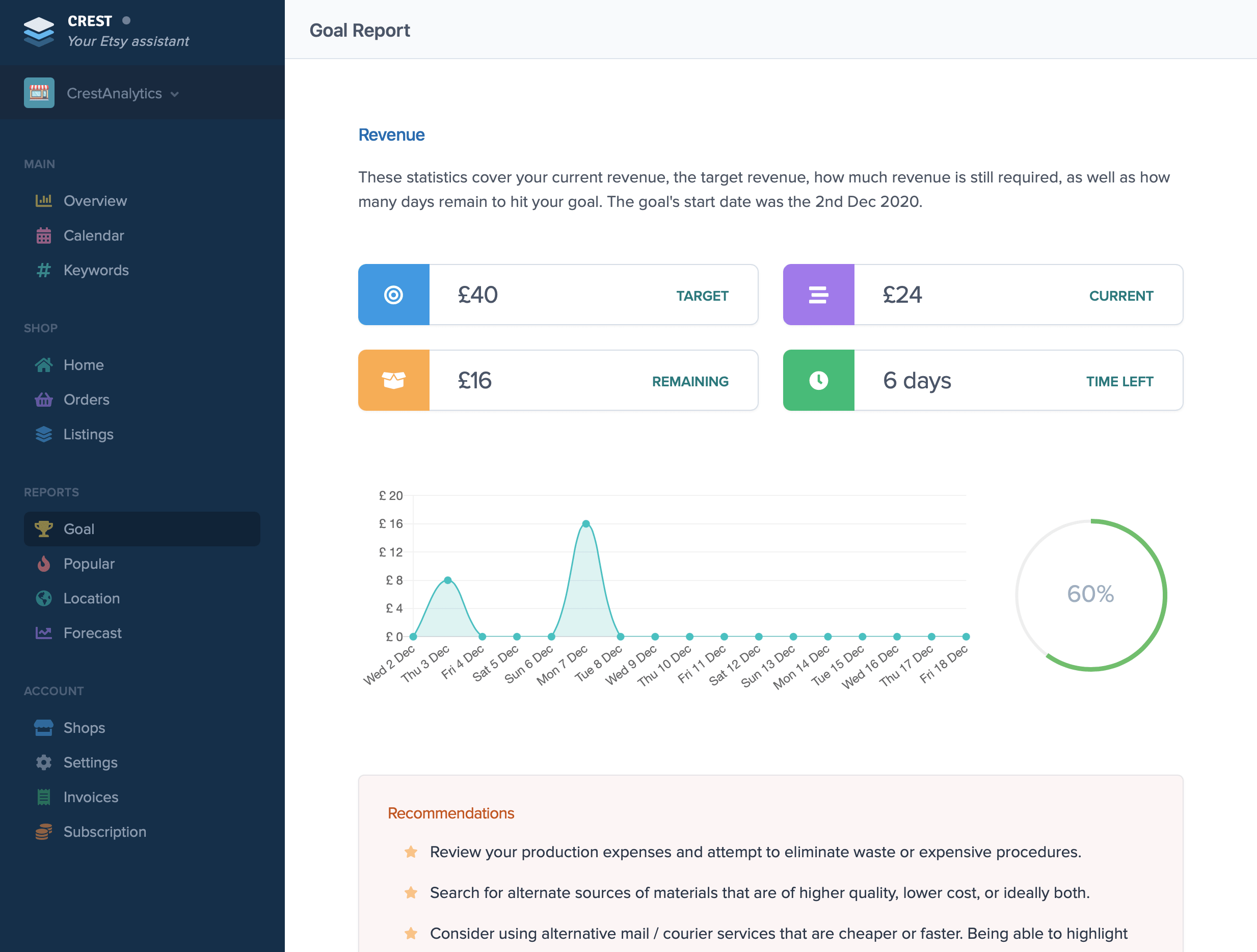Click the Thu 3 Dec data point

click(448, 580)
